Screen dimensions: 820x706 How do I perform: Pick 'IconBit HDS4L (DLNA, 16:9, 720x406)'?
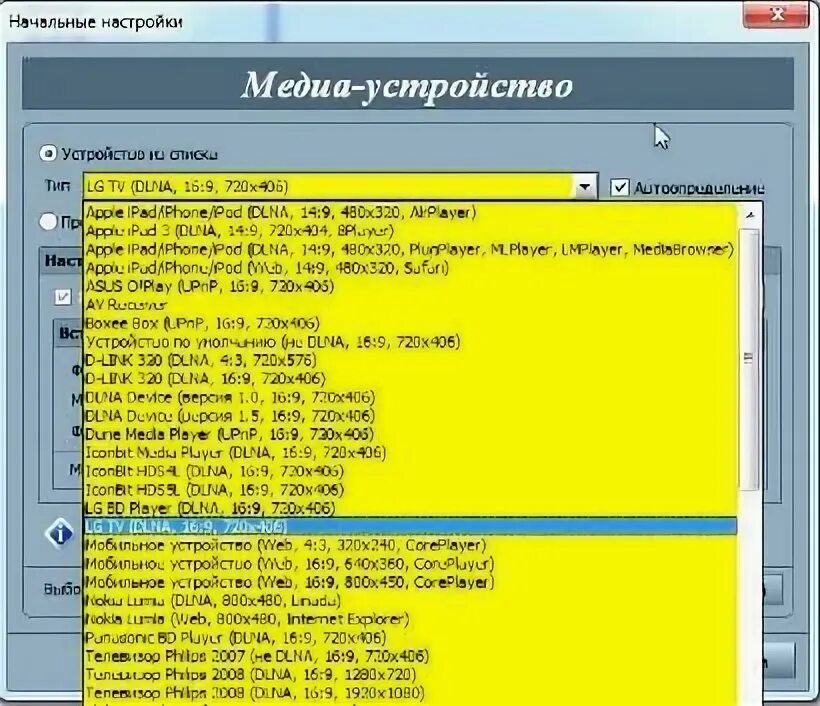410,471
